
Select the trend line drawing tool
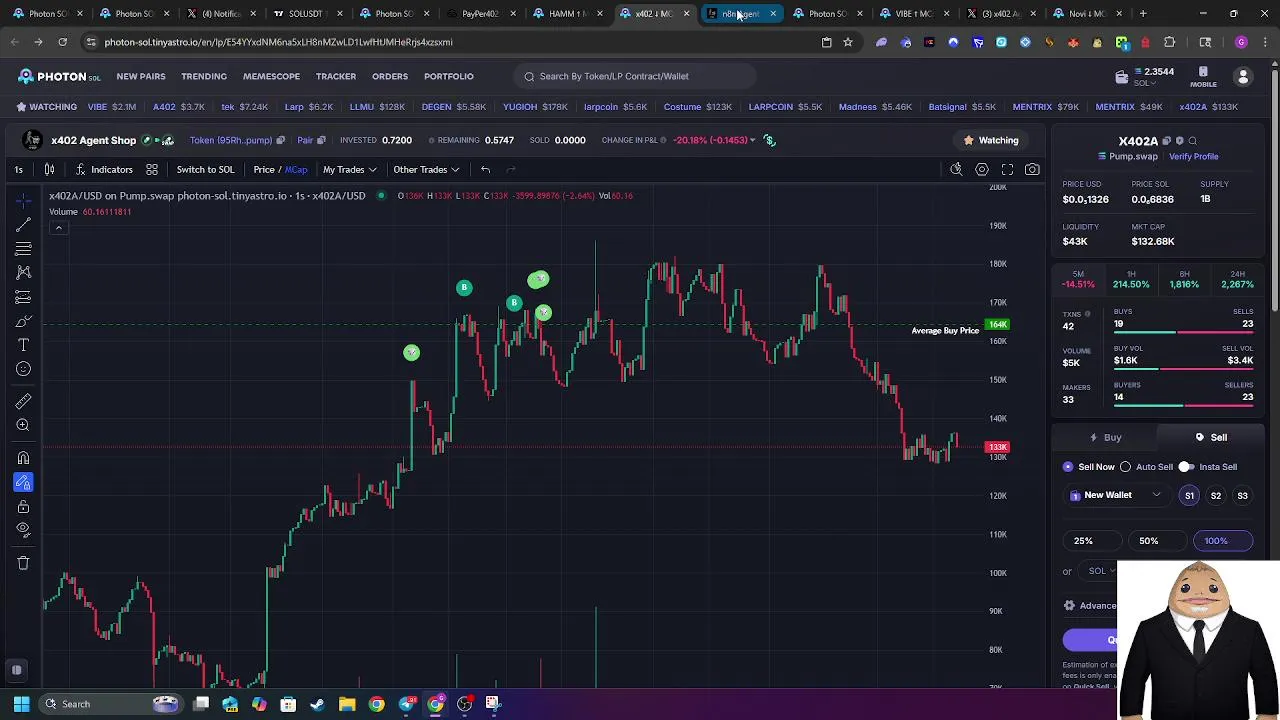23,224
